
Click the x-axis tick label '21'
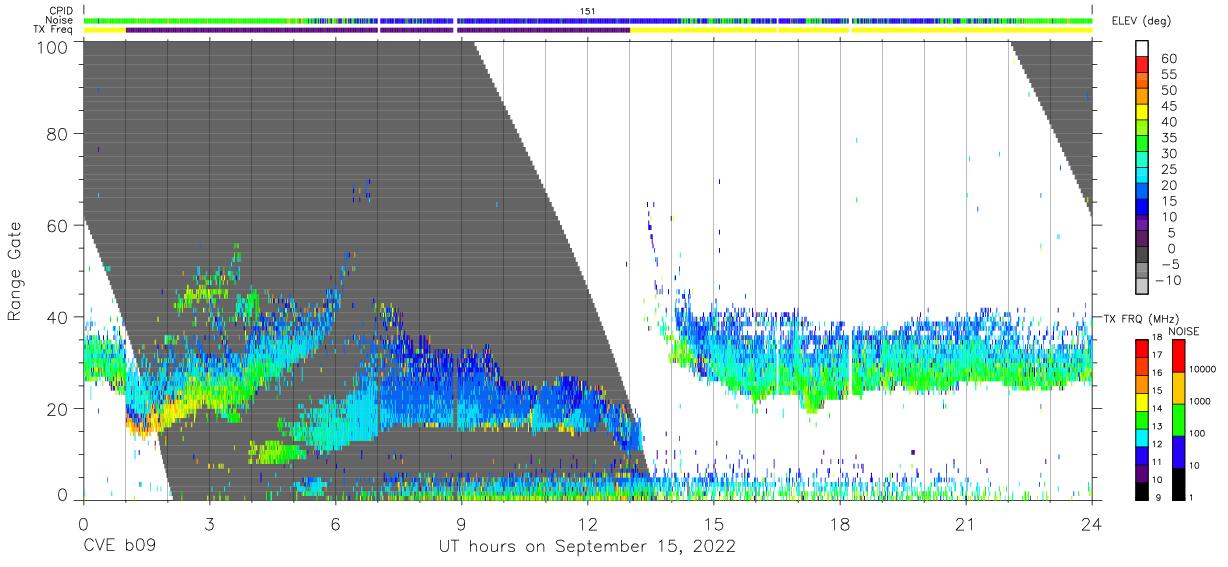click(x=966, y=525)
